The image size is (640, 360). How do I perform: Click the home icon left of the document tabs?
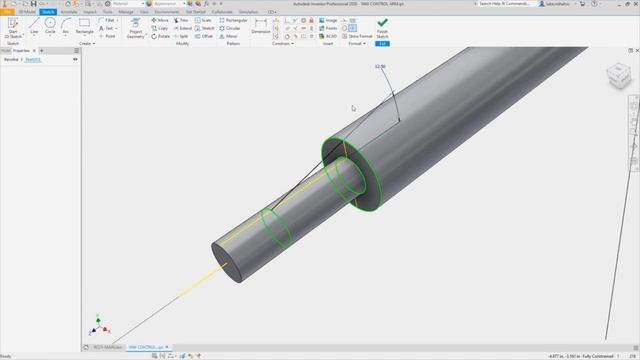86,347
